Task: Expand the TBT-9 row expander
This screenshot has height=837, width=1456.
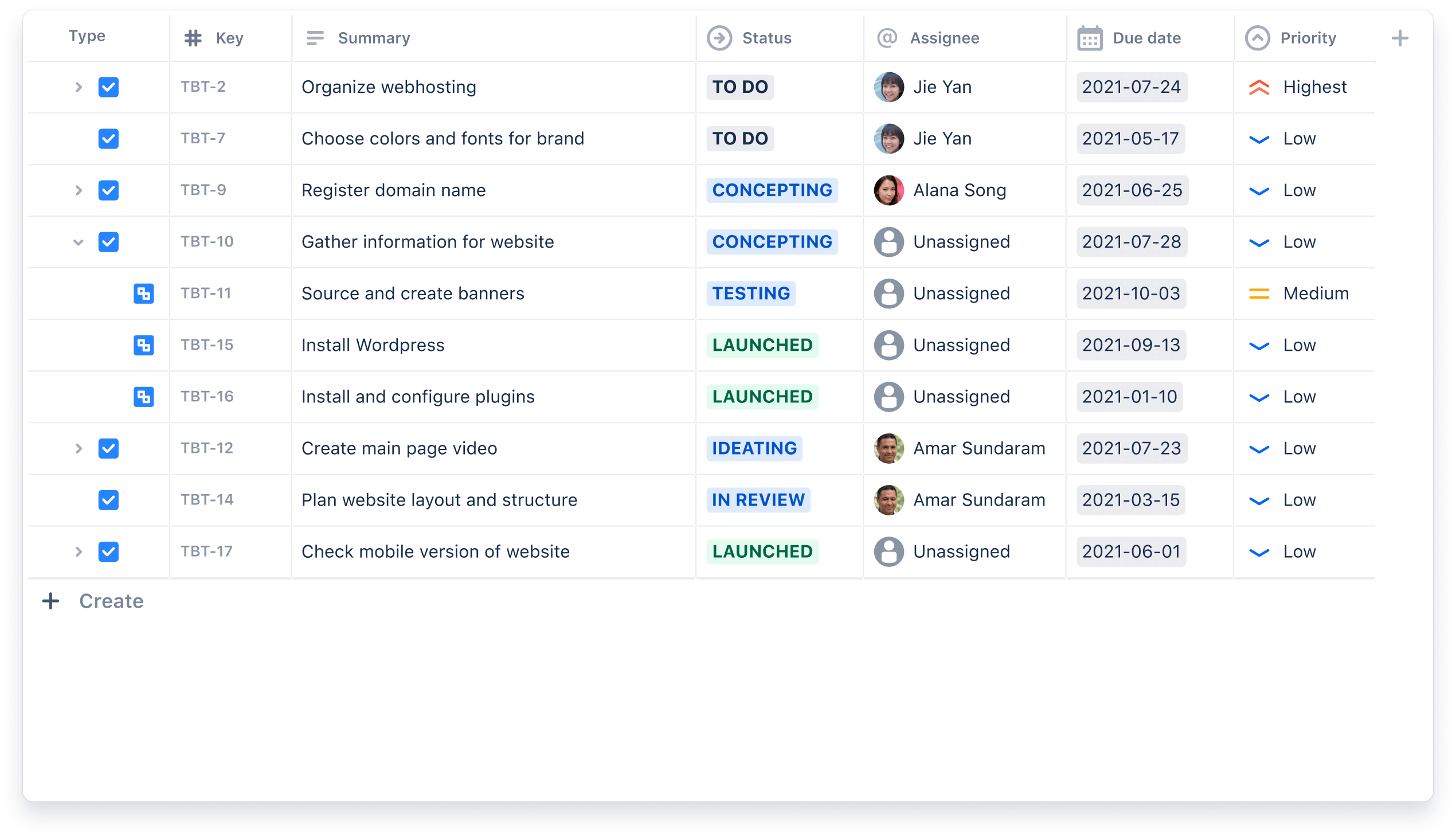Action: point(77,190)
